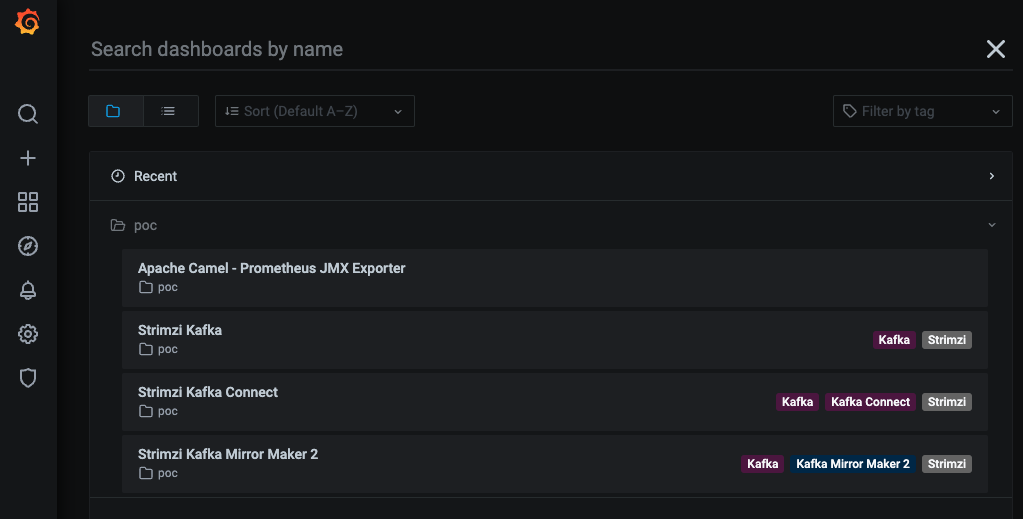
Task: Open the Sort (Default A–Z) dropdown
Action: pyautogui.click(x=314, y=111)
